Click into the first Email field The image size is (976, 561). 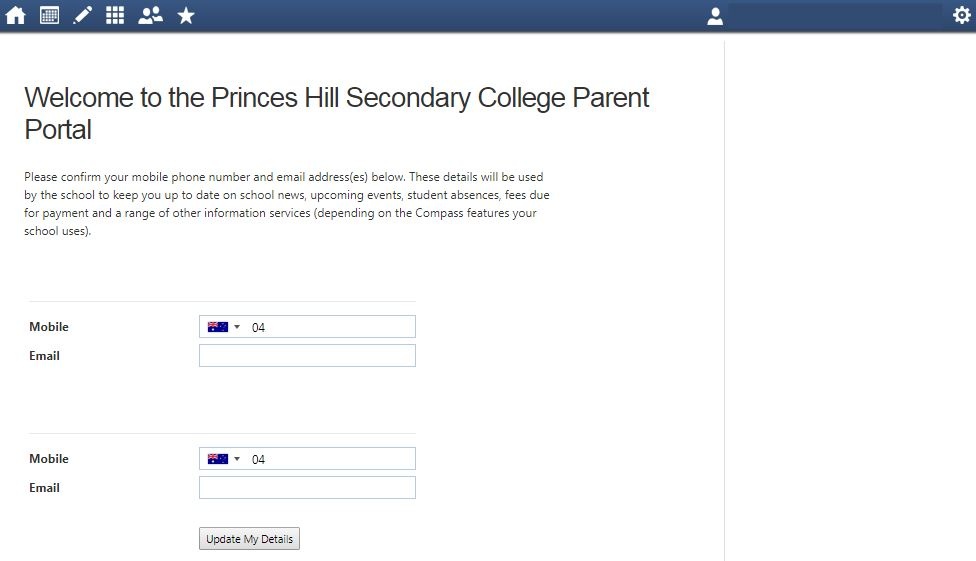pos(307,356)
